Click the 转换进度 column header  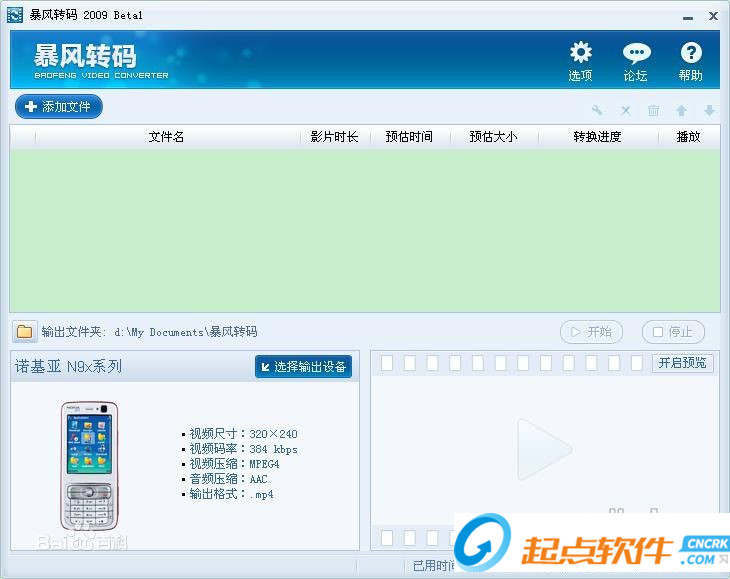pos(597,137)
